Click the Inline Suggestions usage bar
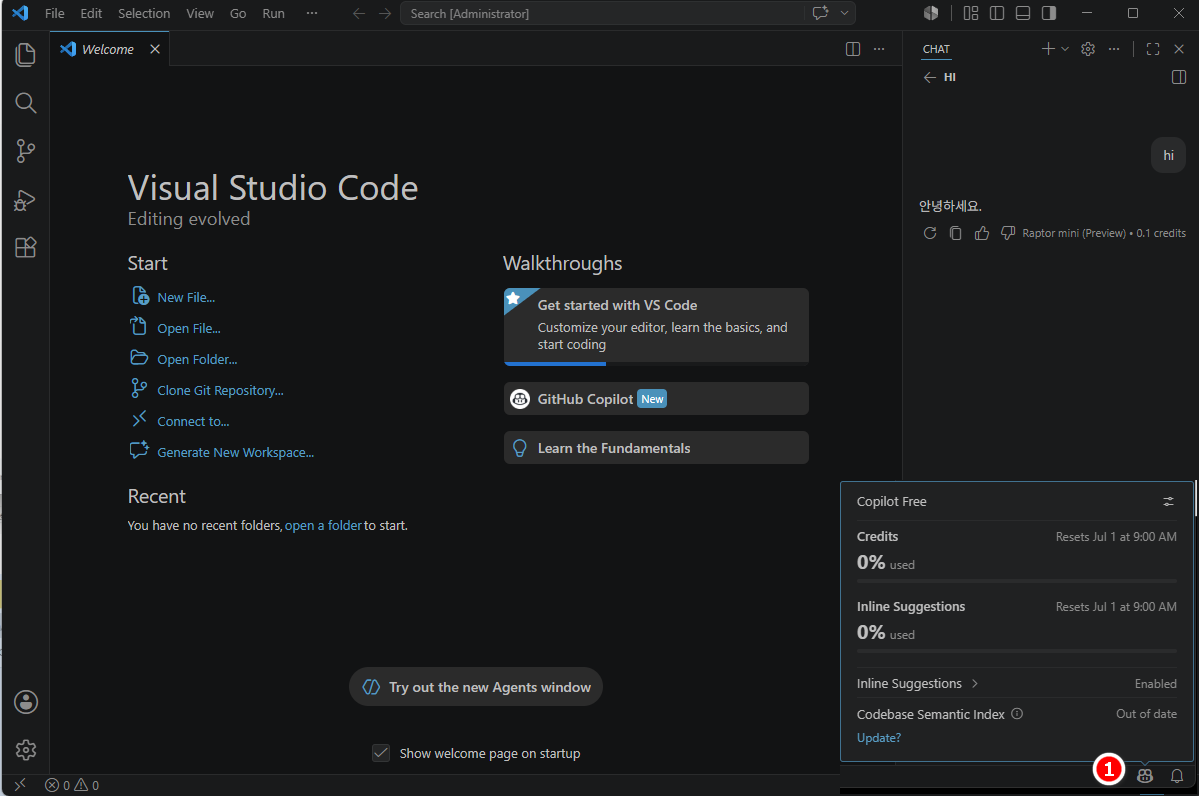 click(x=1016, y=651)
